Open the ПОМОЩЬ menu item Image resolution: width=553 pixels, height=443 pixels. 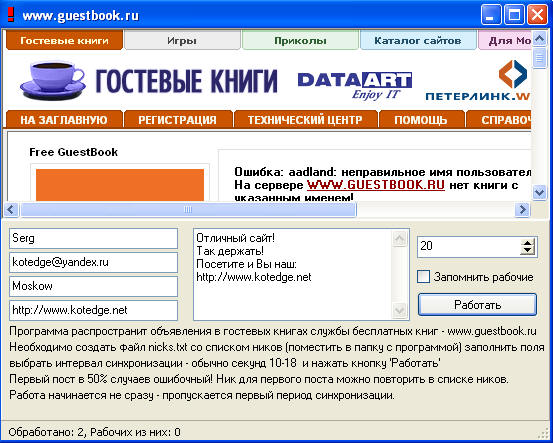tap(421, 119)
